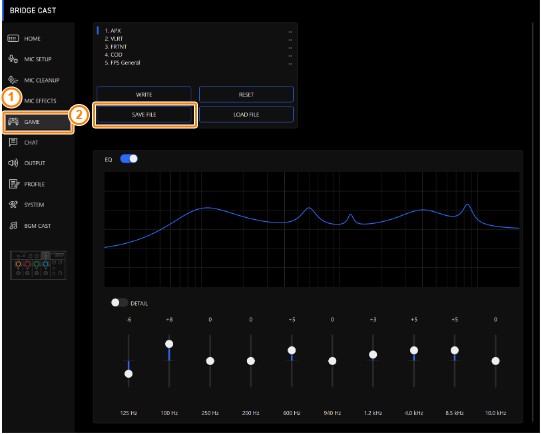Open options menu for FRTNT preset
541x434 pixels.
click(290, 48)
